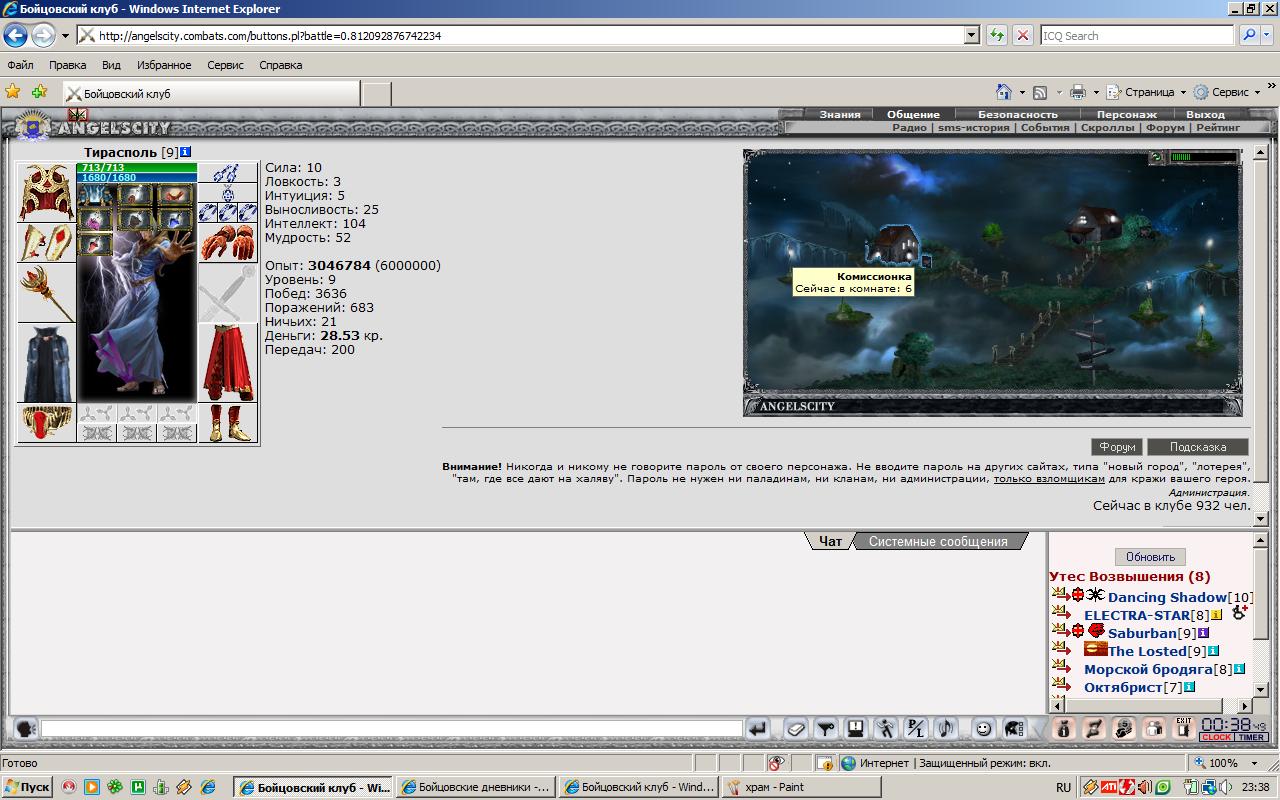Open the equipped bracers item slot

tap(46, 242)
